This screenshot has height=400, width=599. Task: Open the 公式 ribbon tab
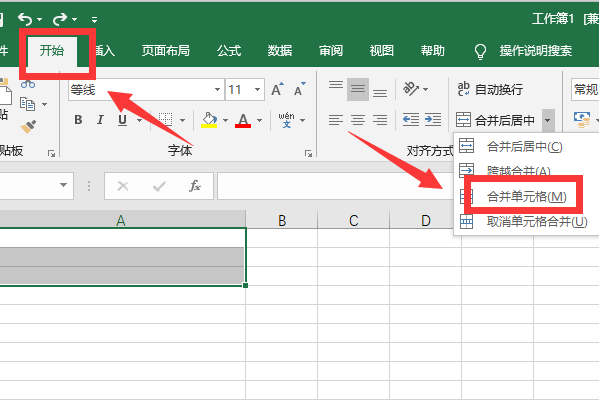[229, 50]
